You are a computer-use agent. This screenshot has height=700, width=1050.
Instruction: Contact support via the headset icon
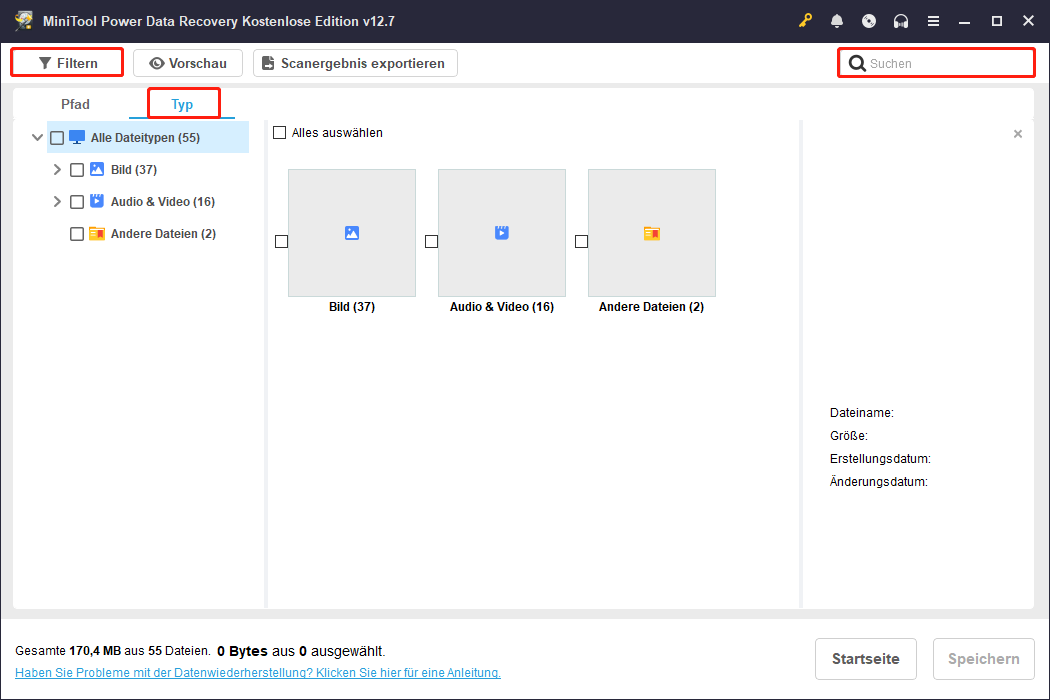pos(900,20)
